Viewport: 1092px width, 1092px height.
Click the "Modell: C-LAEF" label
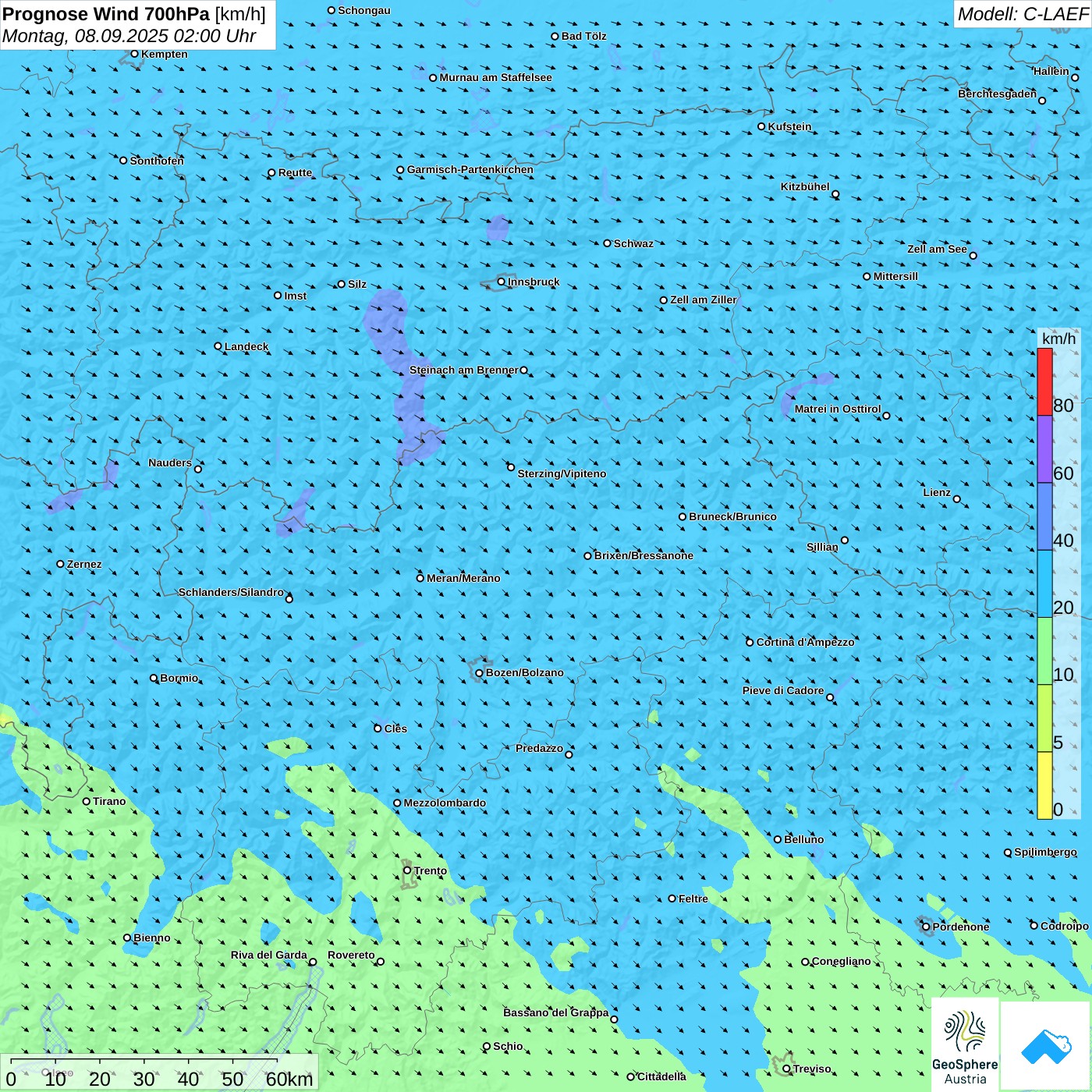(1023, 14)
